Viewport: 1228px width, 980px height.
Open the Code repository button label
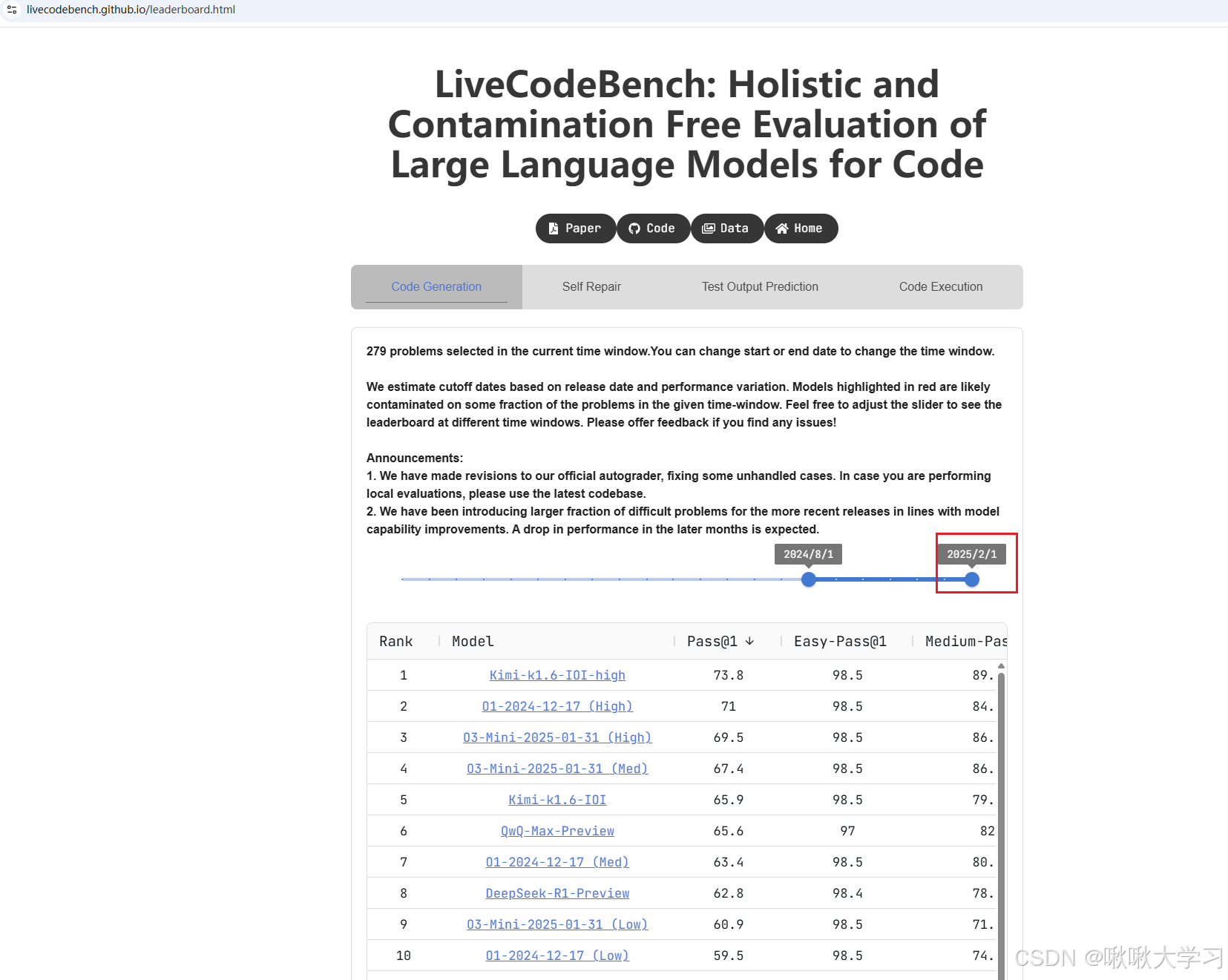tap(660, 228)
